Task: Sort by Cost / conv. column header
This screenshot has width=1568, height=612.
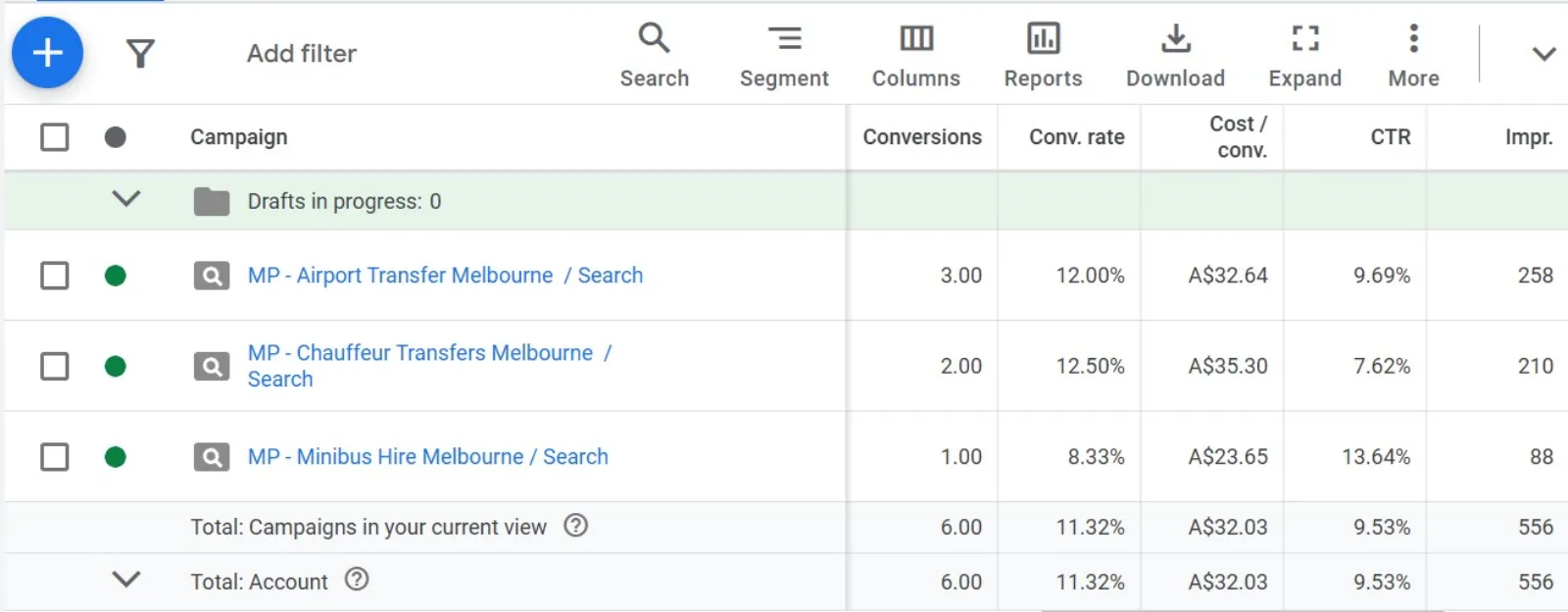Action: 1238,137
